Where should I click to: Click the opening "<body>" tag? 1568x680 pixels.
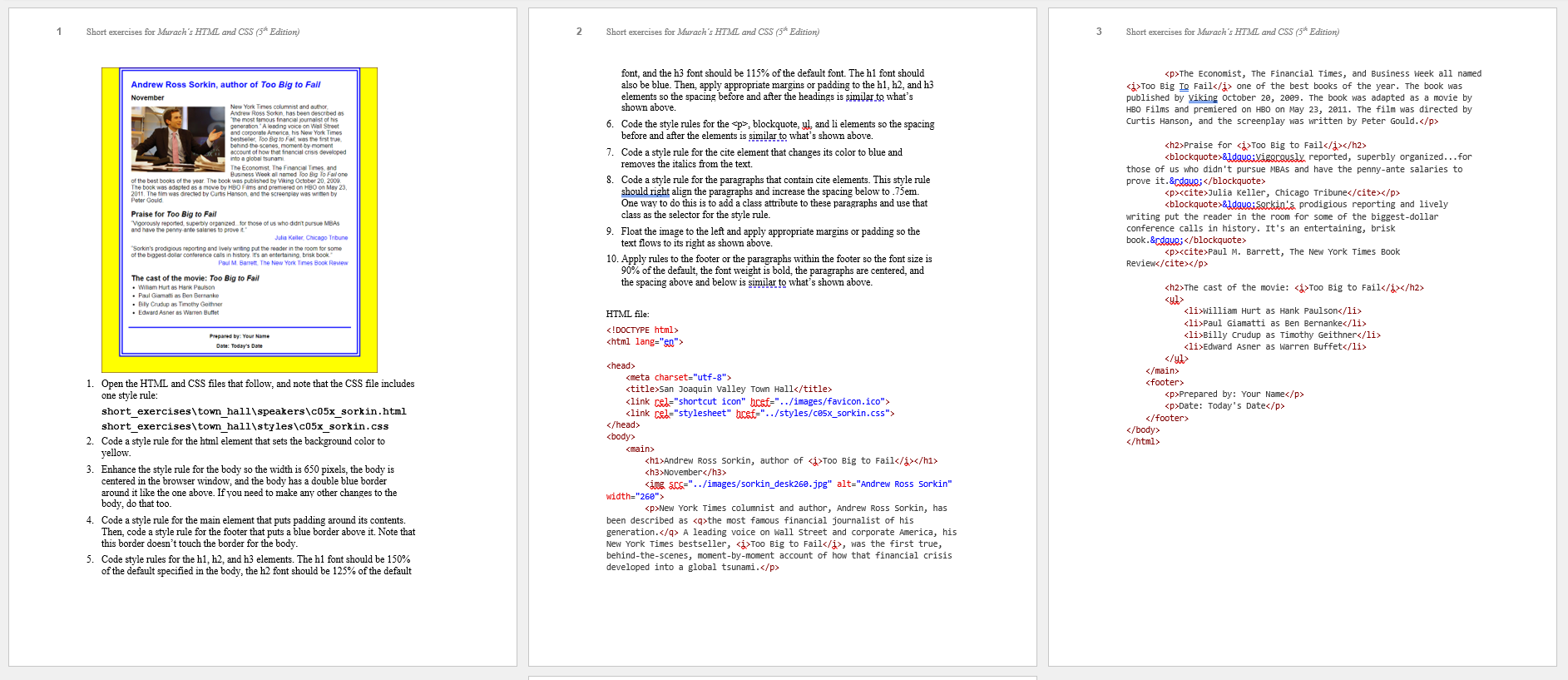tap(621, 437)
